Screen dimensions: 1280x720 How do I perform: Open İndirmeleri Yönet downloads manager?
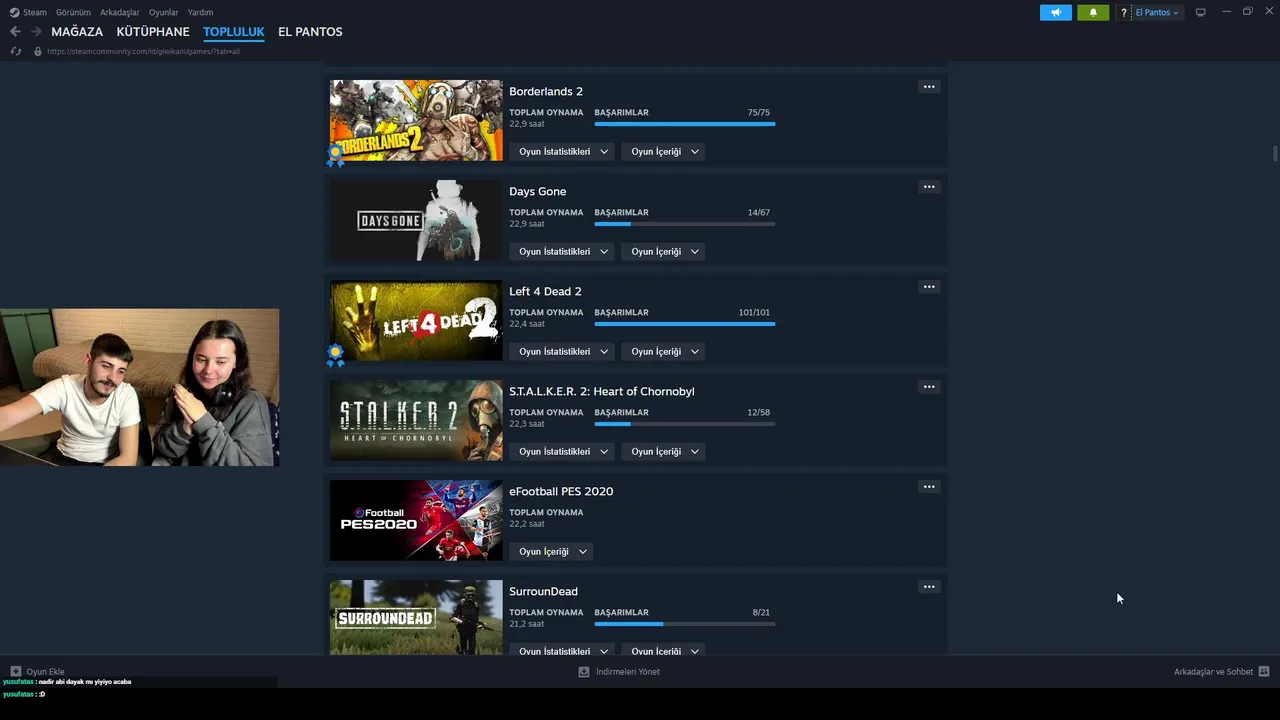point(619,672)
